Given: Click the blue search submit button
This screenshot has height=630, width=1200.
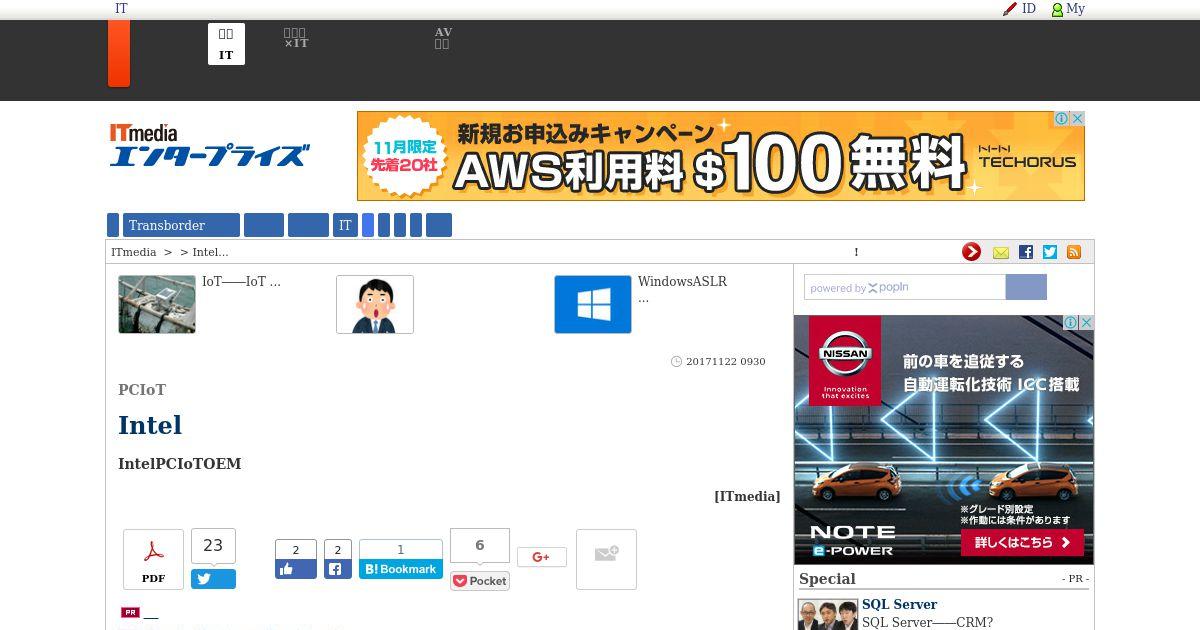Looking at the screenshot, I should [1026, 287].
